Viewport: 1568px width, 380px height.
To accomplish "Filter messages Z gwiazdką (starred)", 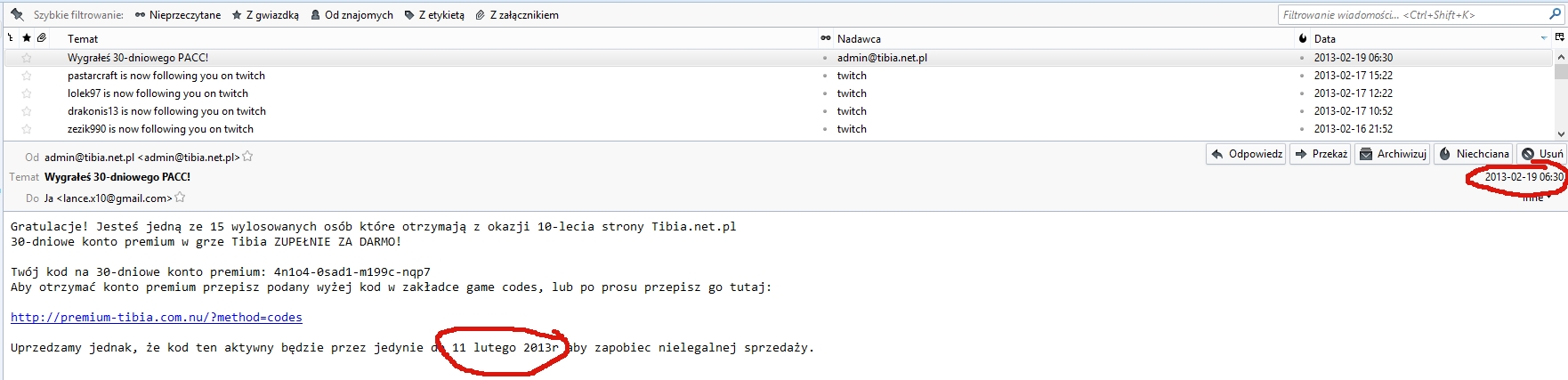I will pyautogui.click(x=265, y=15).
